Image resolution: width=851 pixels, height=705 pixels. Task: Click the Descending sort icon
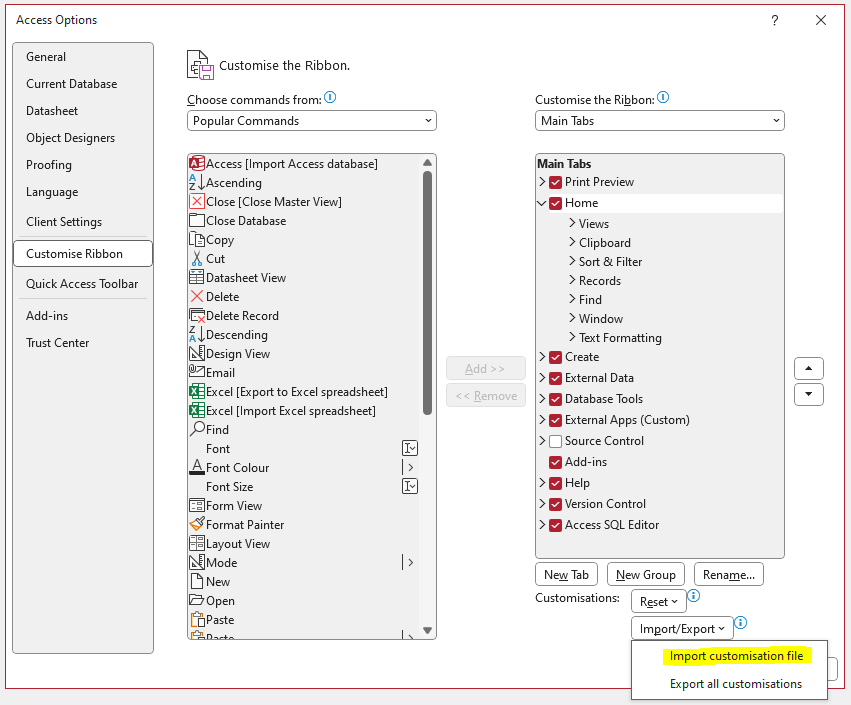(x=196, y=334)
